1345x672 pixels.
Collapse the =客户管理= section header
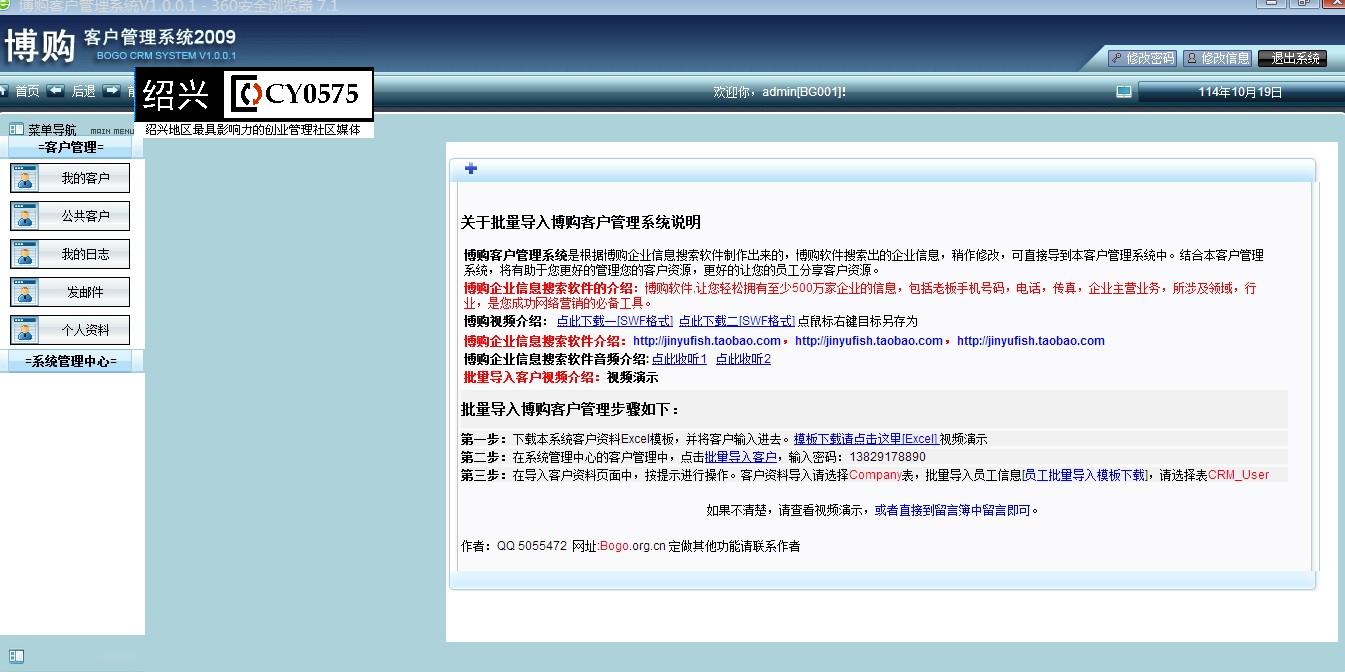pos(71,147)
